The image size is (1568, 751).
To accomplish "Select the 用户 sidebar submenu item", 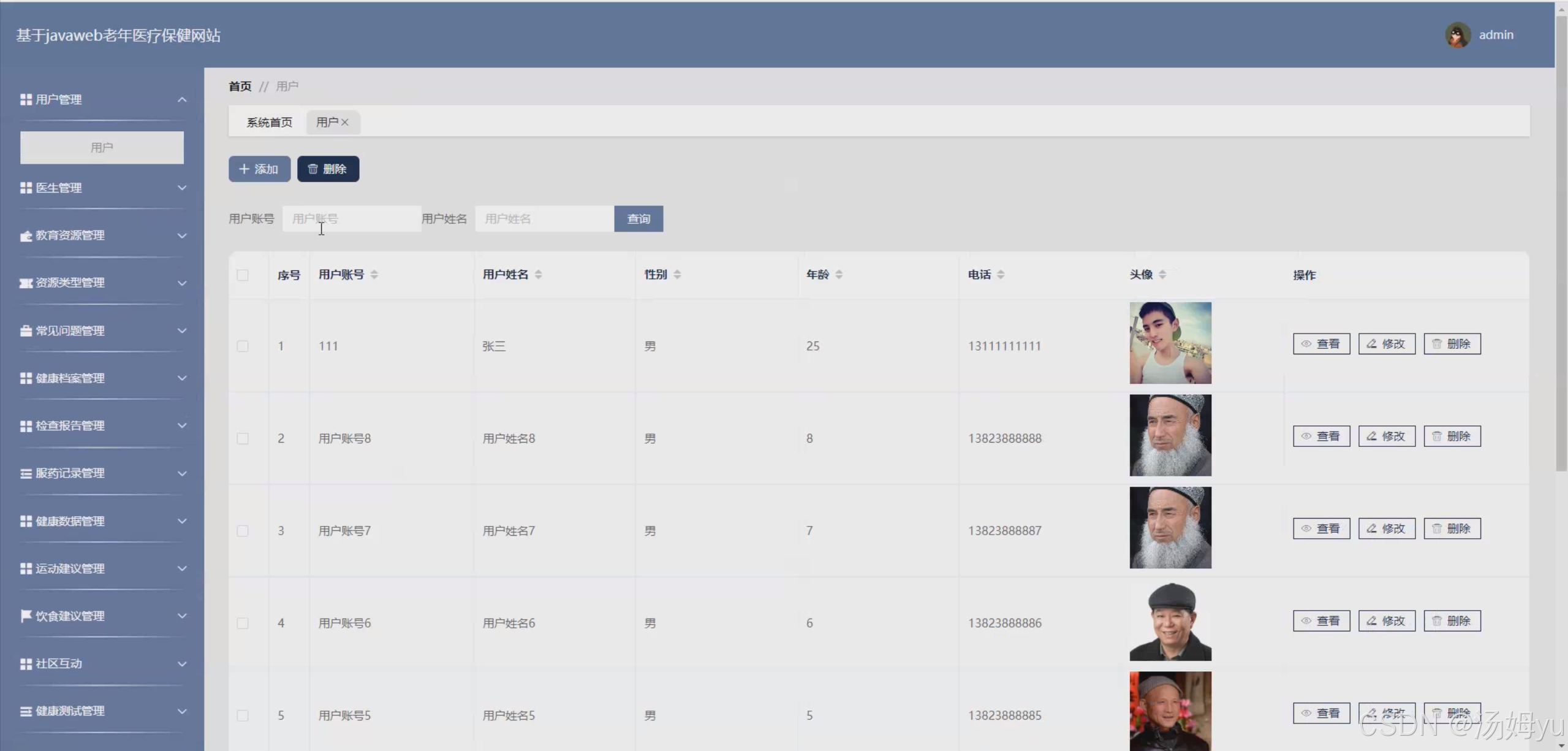I will (102, 148).
